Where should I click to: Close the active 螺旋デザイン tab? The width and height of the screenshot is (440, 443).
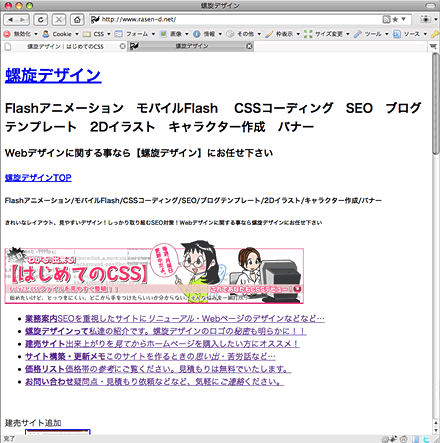pos(249,46)
